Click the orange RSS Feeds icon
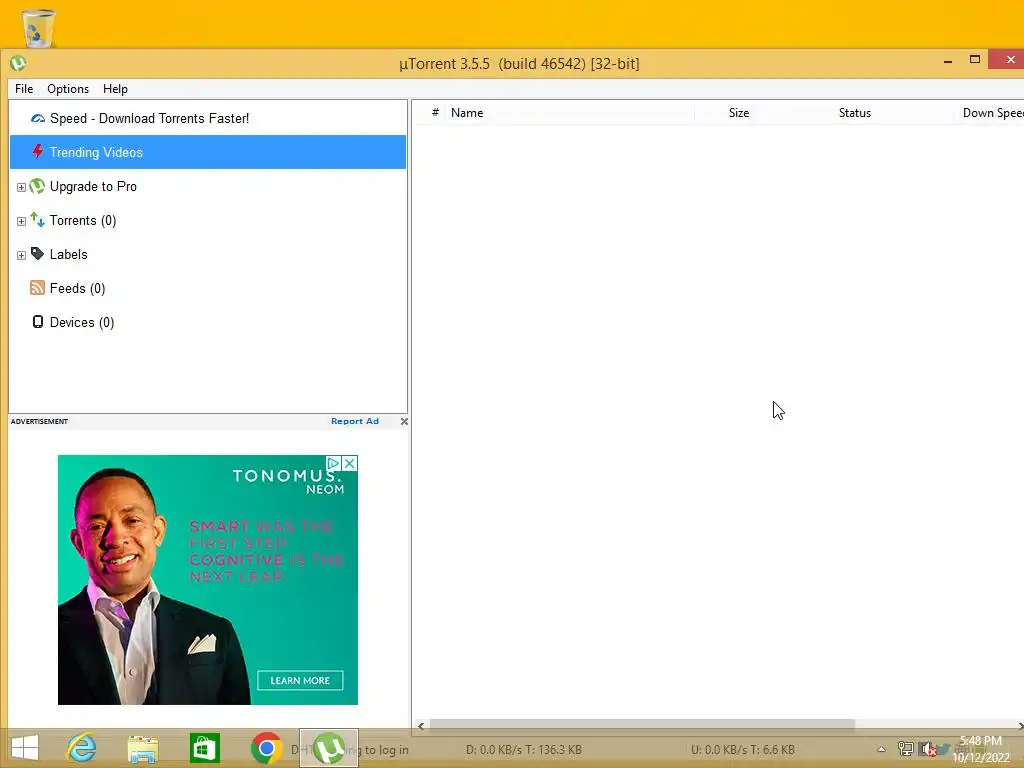 click(x=37, y=288)
